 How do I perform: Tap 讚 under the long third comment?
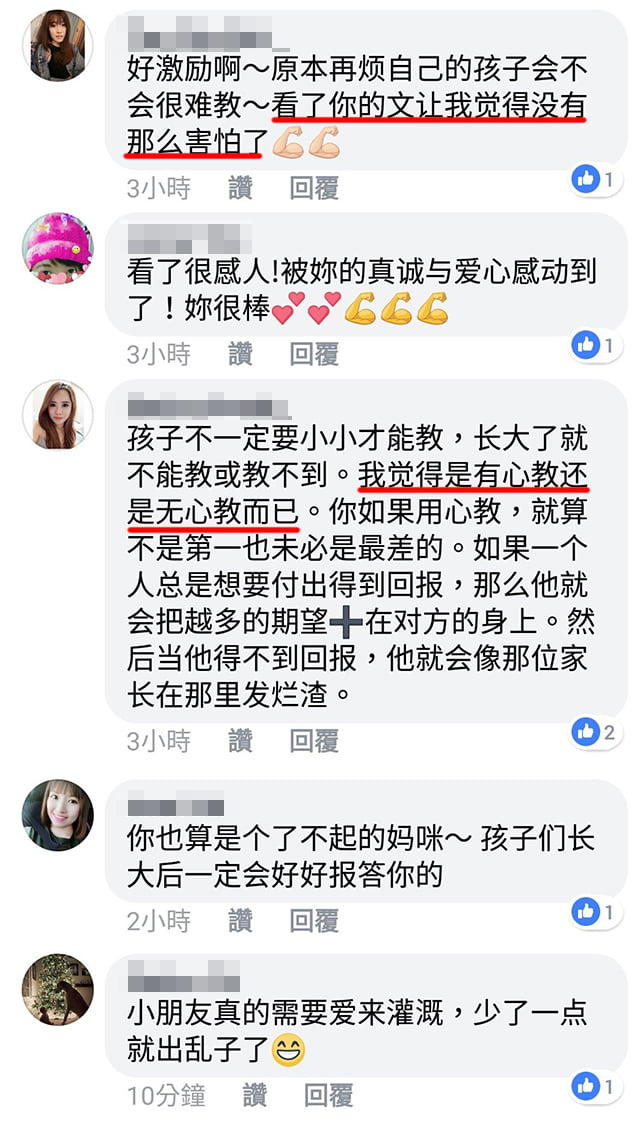(241, 741)
